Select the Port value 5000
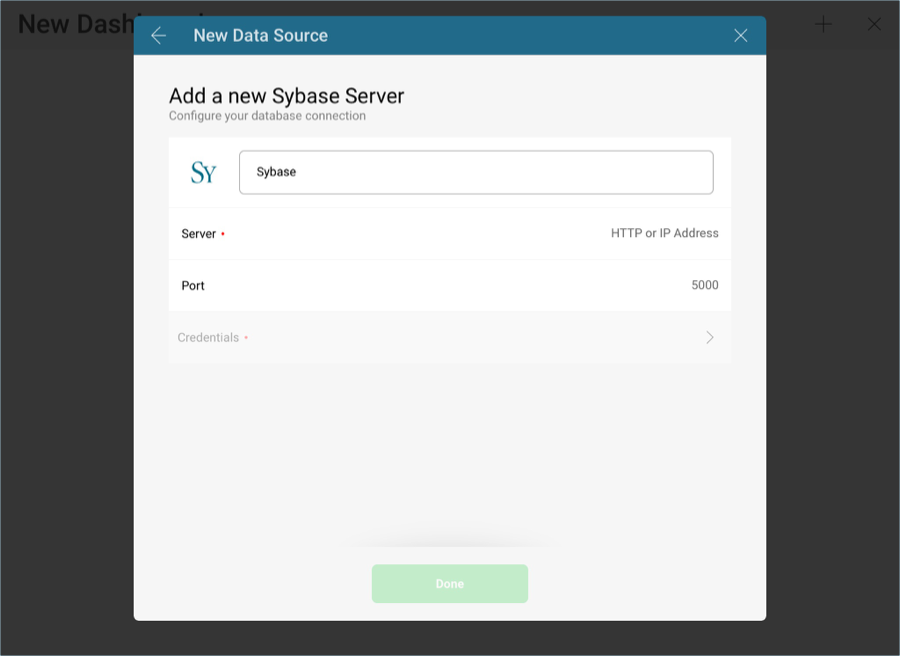Screen dimensions: 900x656 [x=704, y=285]
